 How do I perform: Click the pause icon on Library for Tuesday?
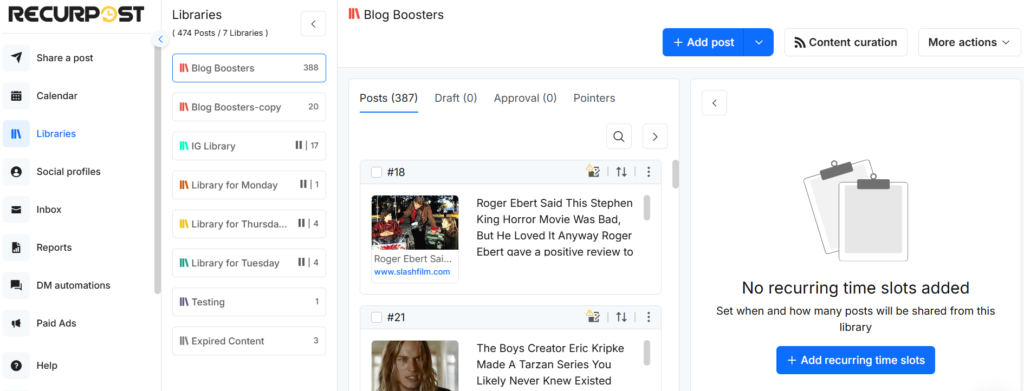pyautogui.click(x=301, y=262)
